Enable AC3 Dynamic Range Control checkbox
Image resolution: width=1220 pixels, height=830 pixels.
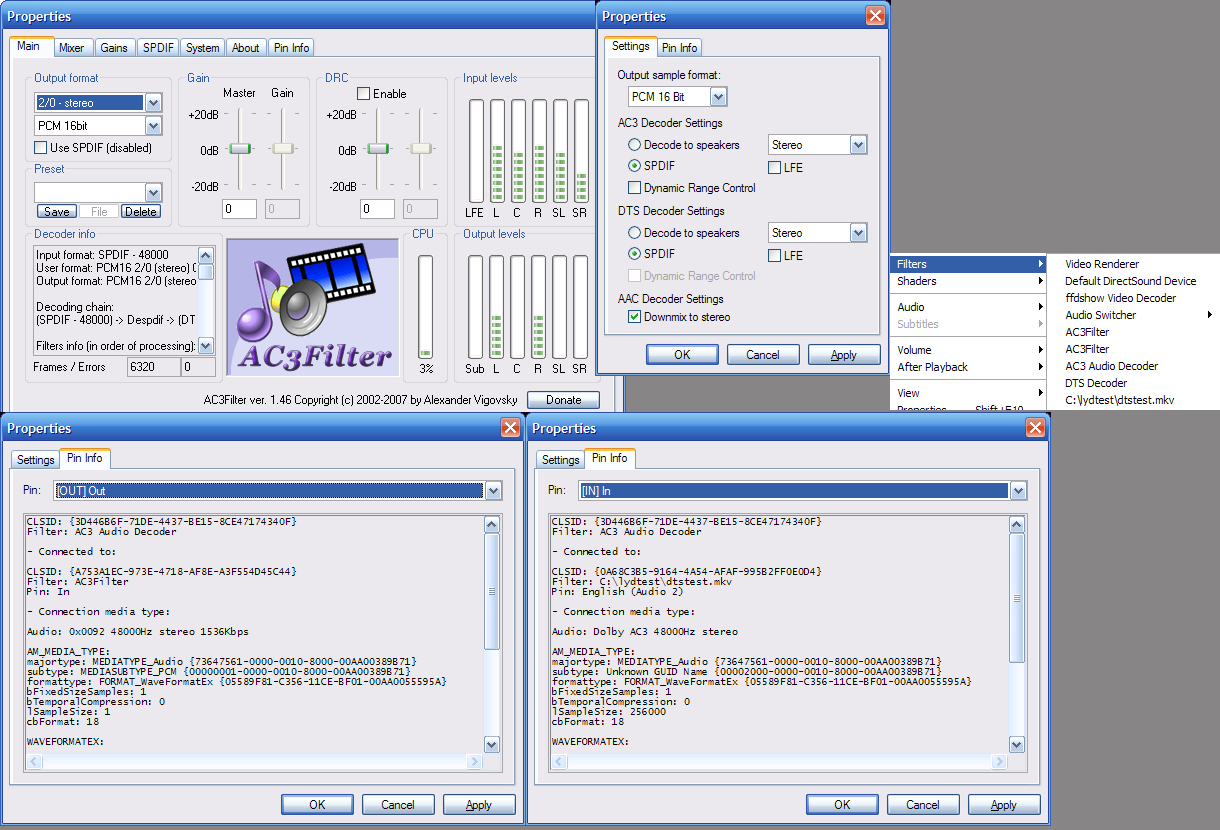click(635, 187)
